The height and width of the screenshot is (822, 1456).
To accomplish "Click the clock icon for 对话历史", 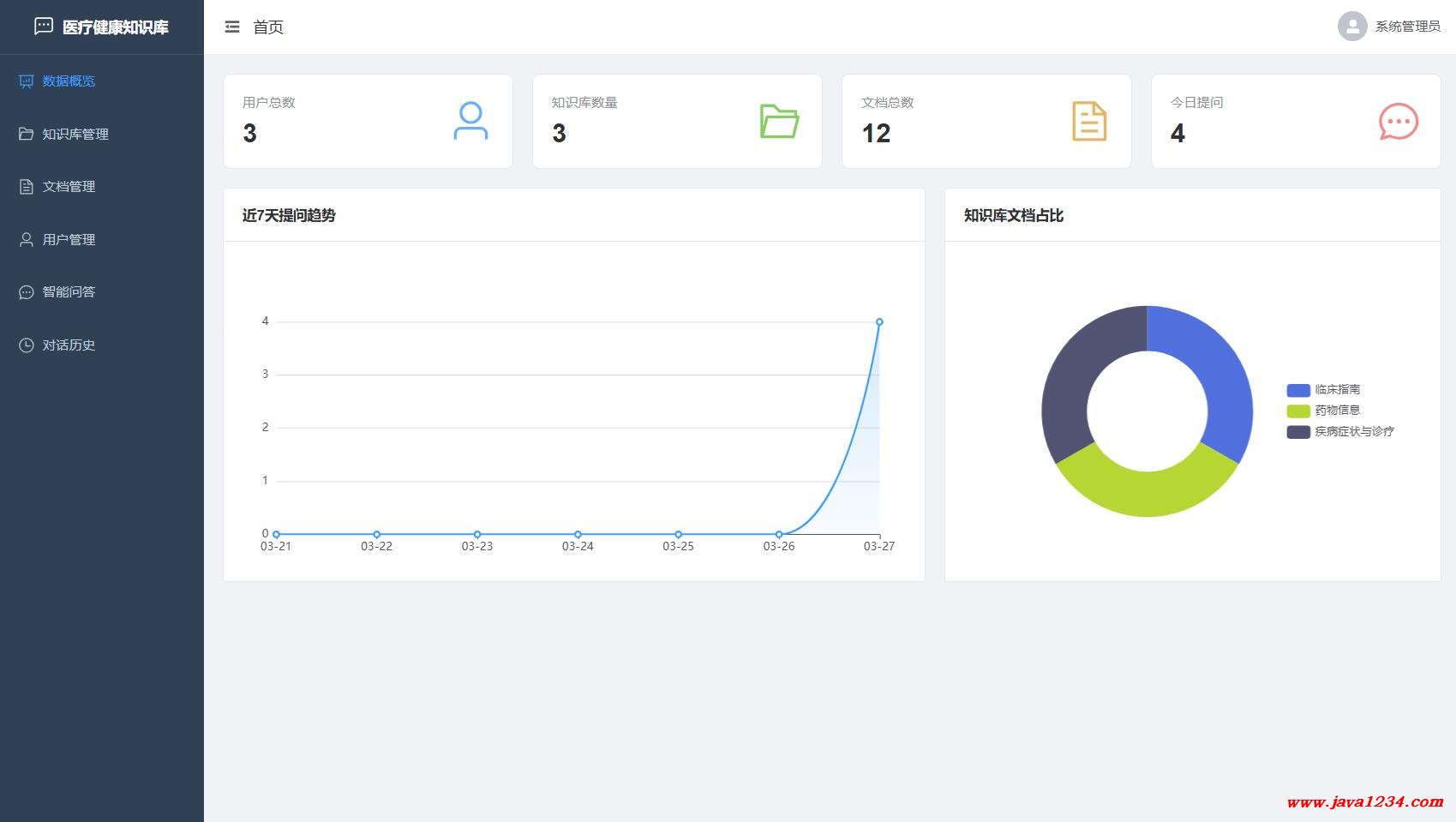I will click(x=27, y=345).
